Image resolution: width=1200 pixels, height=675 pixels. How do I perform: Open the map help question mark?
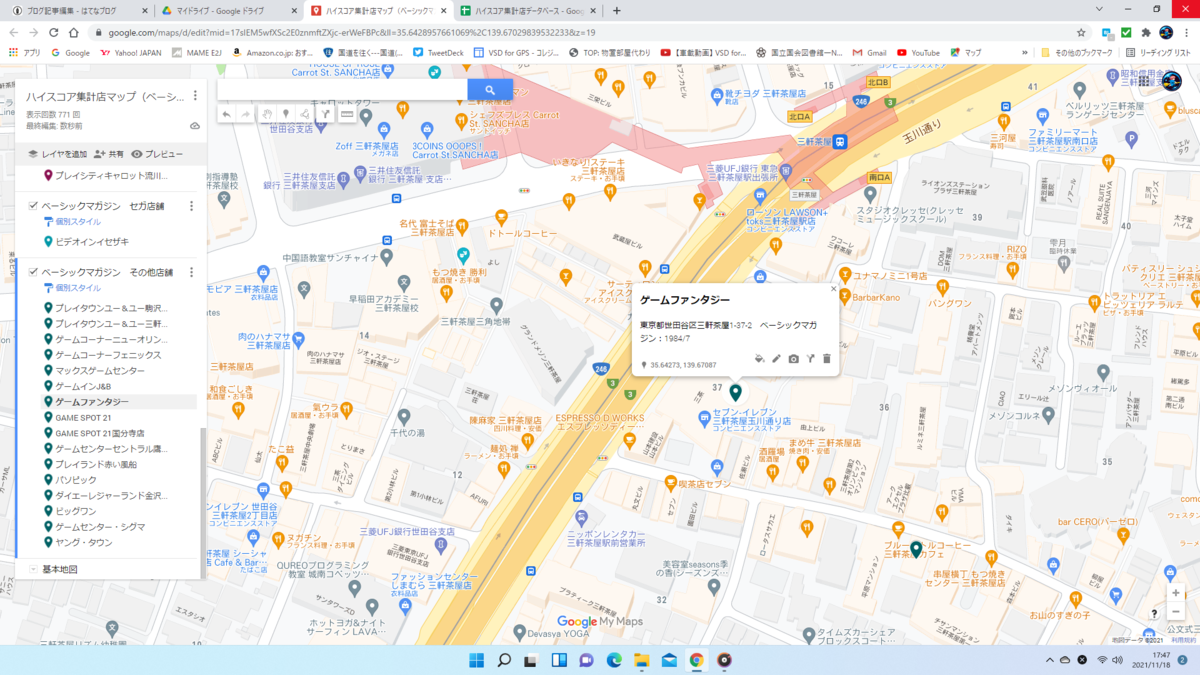click(x=1154, y=614)
